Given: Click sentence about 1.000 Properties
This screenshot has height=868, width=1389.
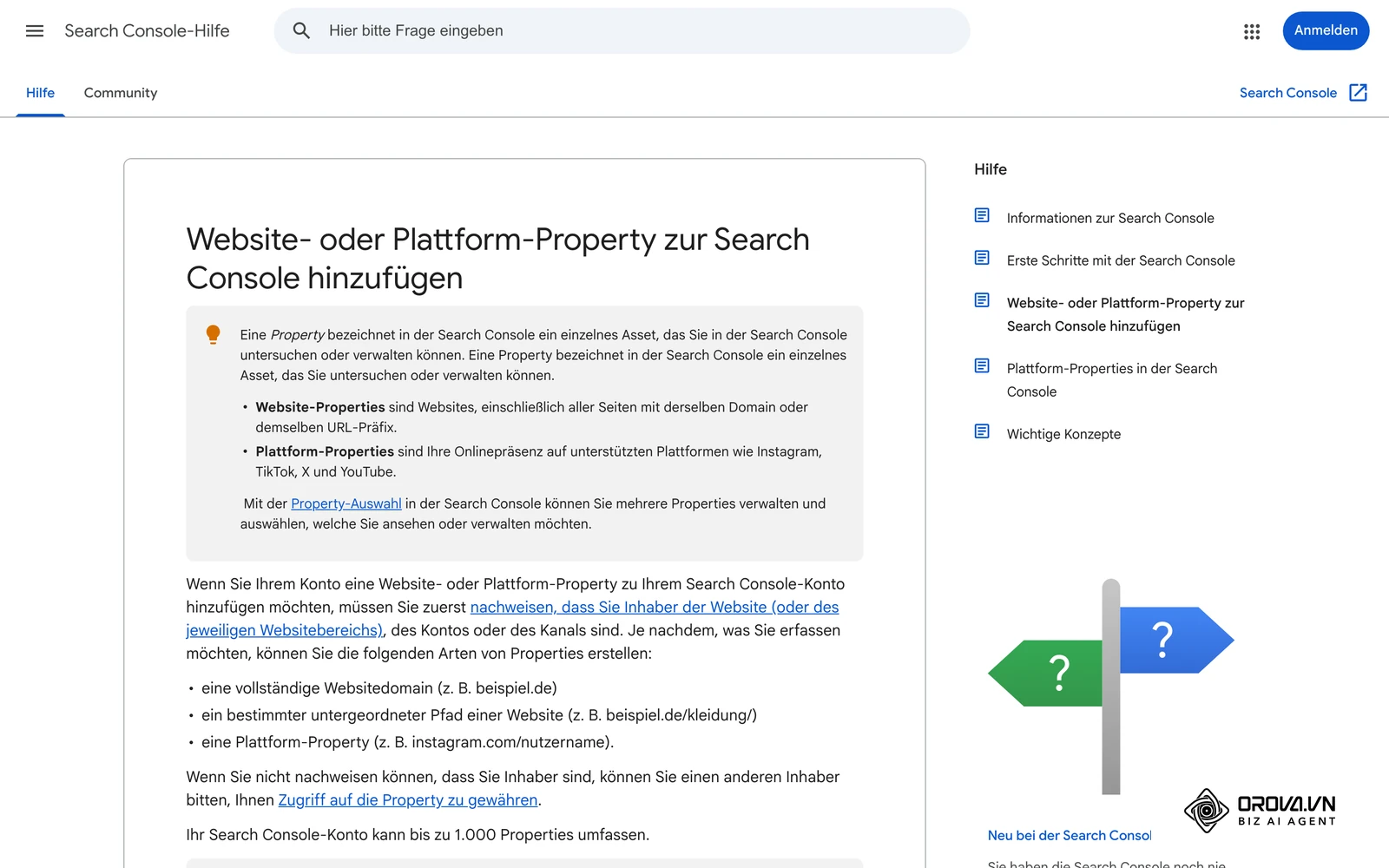Looking at the screenshot, I should 418,835.
